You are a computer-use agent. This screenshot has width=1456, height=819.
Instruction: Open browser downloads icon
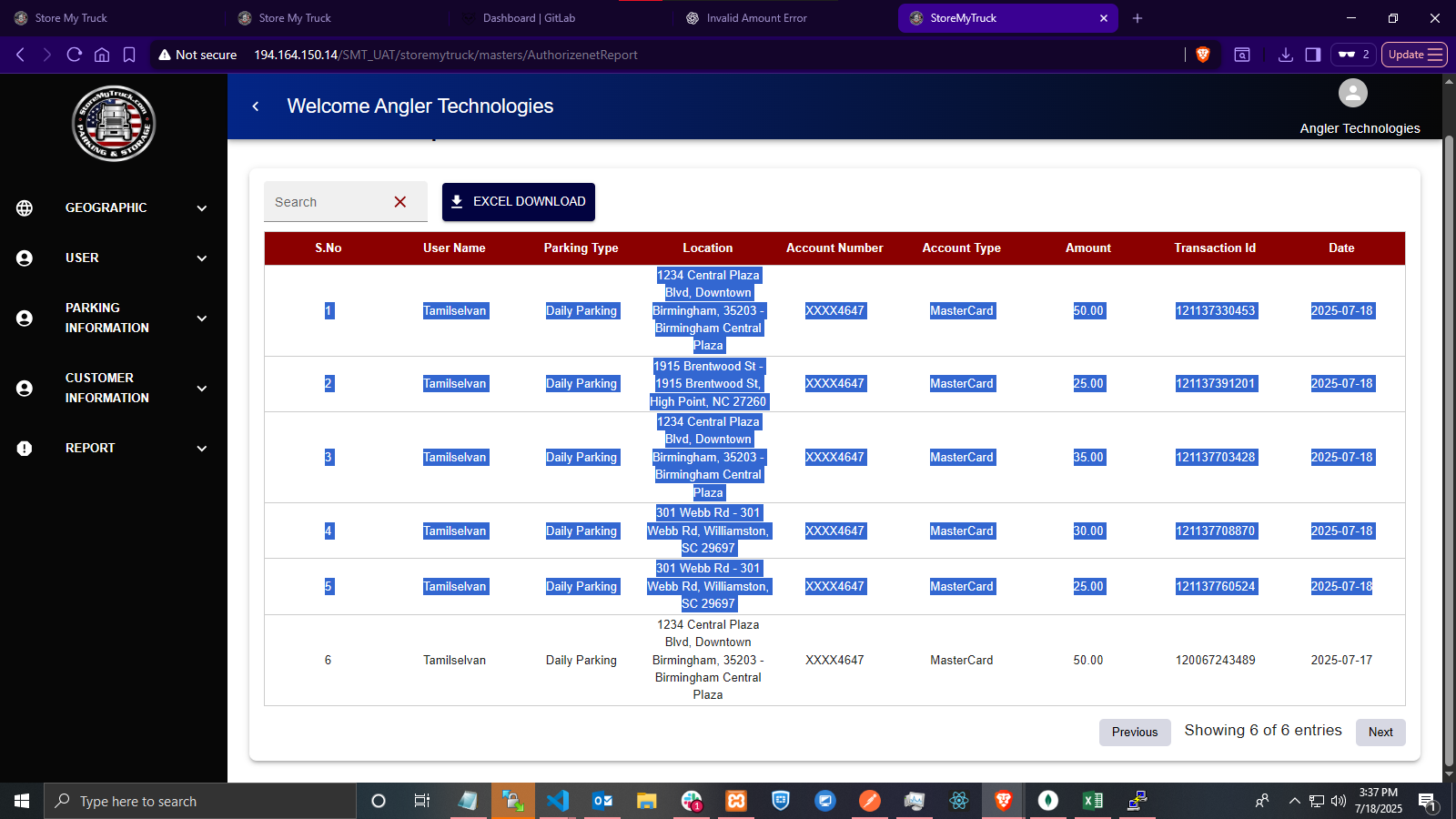pyautogui.click(x=1285, y=55)
